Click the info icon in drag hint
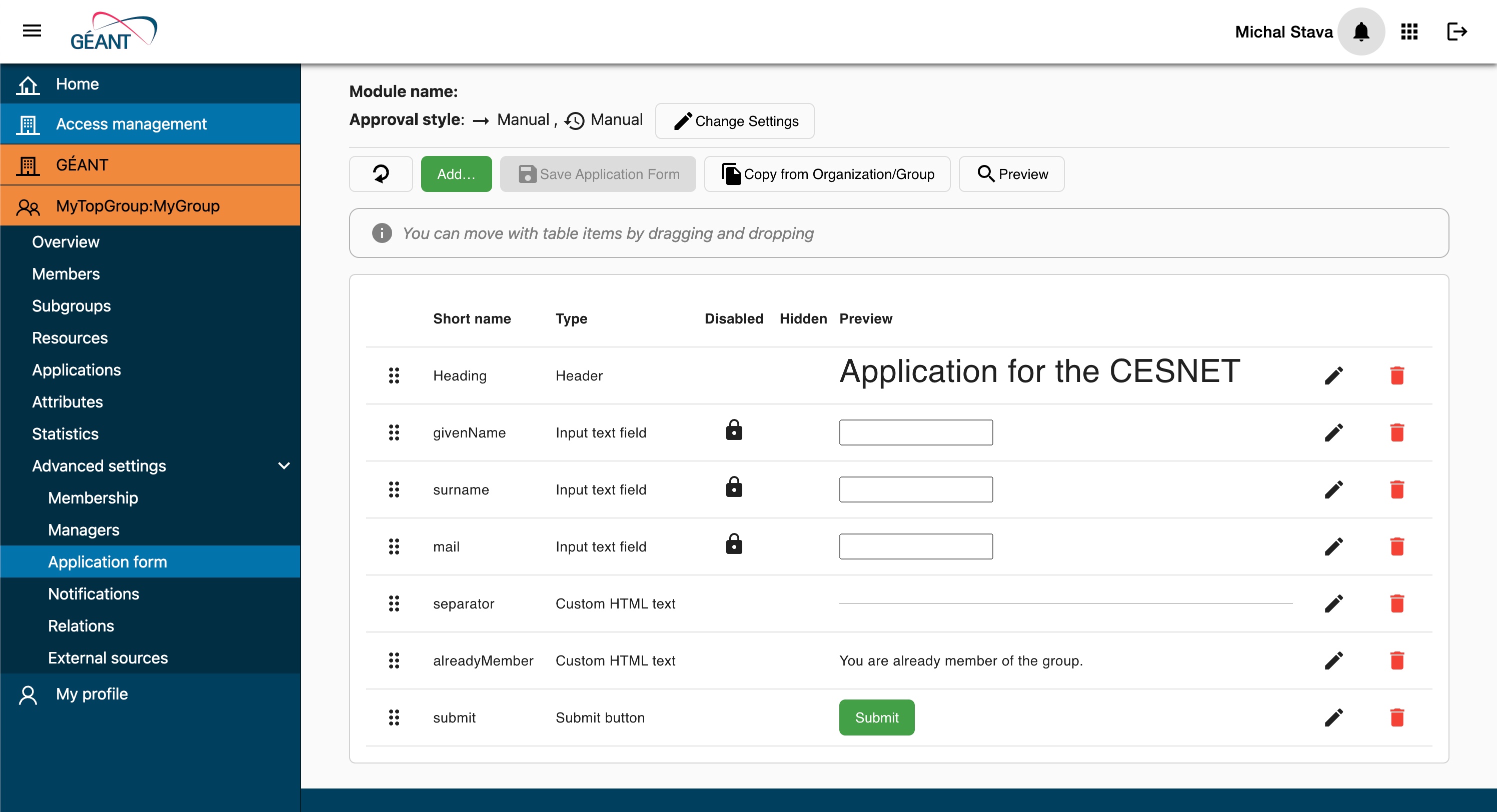The width and height of the screenshot is (1497, 812). click(x=382, y=233)
